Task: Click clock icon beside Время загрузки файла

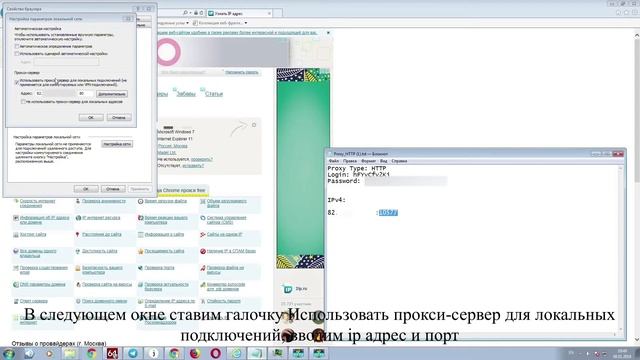Action: [140, 201]
